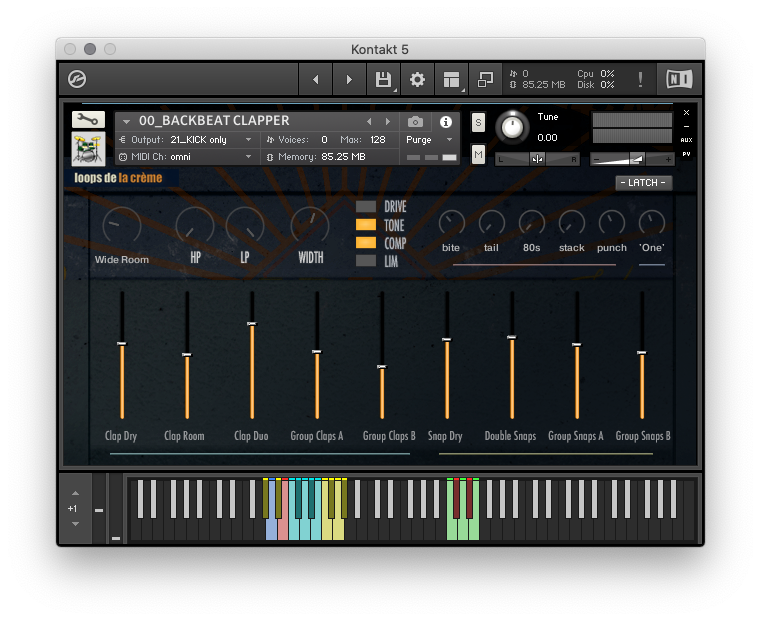
Task: Click the LATCH button
Action: (x=644, y=182)
